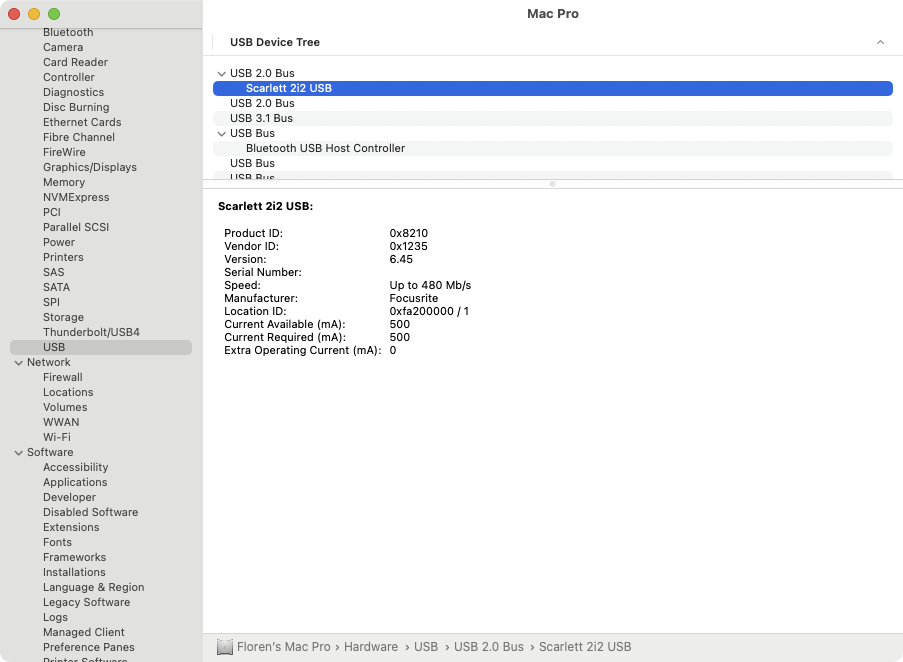The height and width of the screenshot is (662, 903).
Task: Open Thunderbolt/USB4 in the sidebar
Action: 91,332
